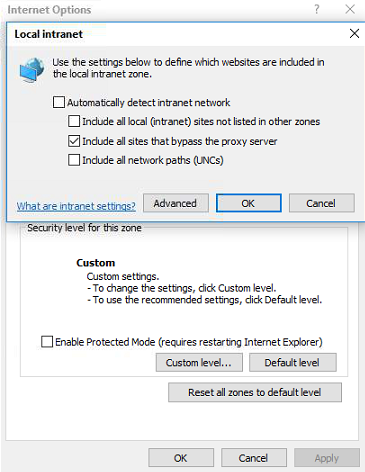Tick Include all network paths (UNCs)

pos(74,160)
